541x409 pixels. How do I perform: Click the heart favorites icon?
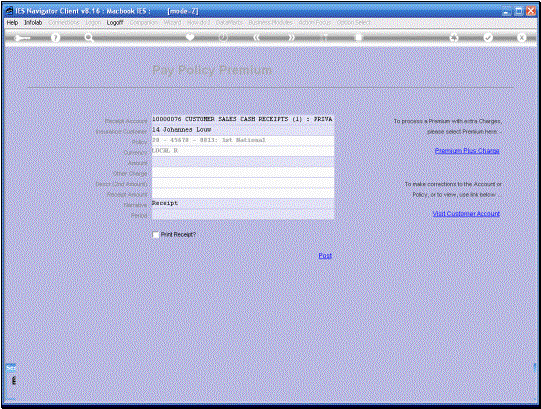click(190, 37)
